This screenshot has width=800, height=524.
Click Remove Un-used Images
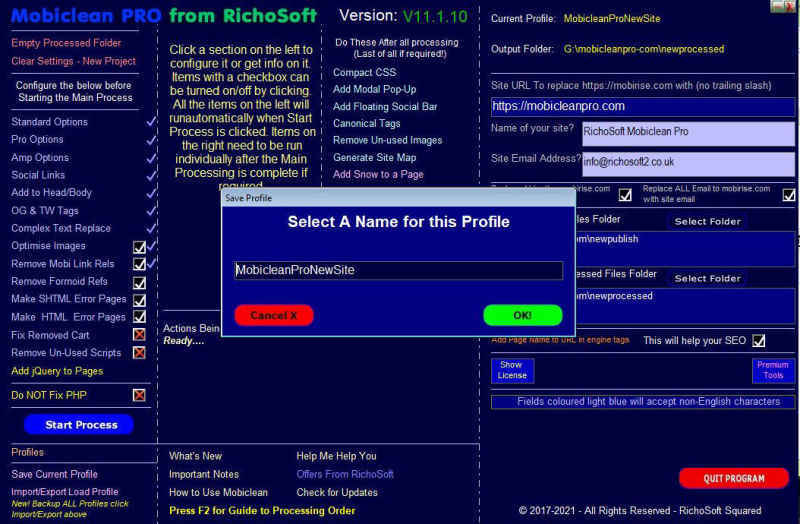(x=387, y=140)
